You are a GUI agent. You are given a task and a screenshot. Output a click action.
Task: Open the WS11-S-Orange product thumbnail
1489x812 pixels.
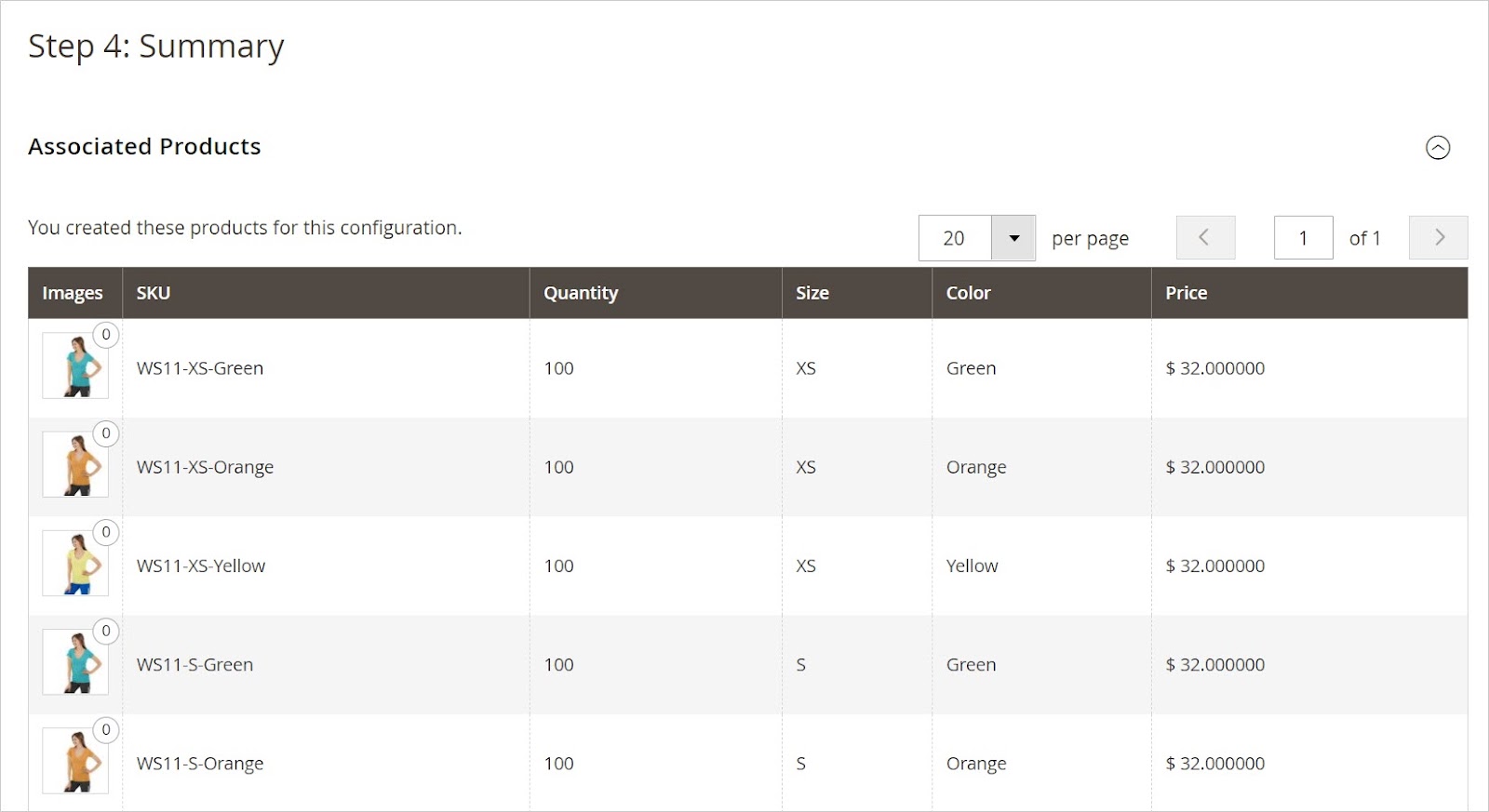point(75,761)
